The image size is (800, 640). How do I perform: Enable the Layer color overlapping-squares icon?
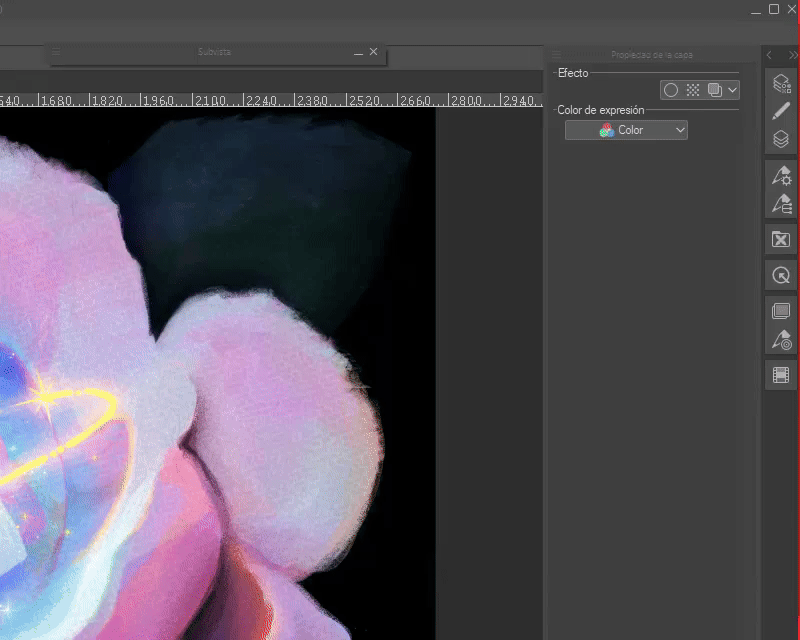pyautogui.click(x=714, y=90)
